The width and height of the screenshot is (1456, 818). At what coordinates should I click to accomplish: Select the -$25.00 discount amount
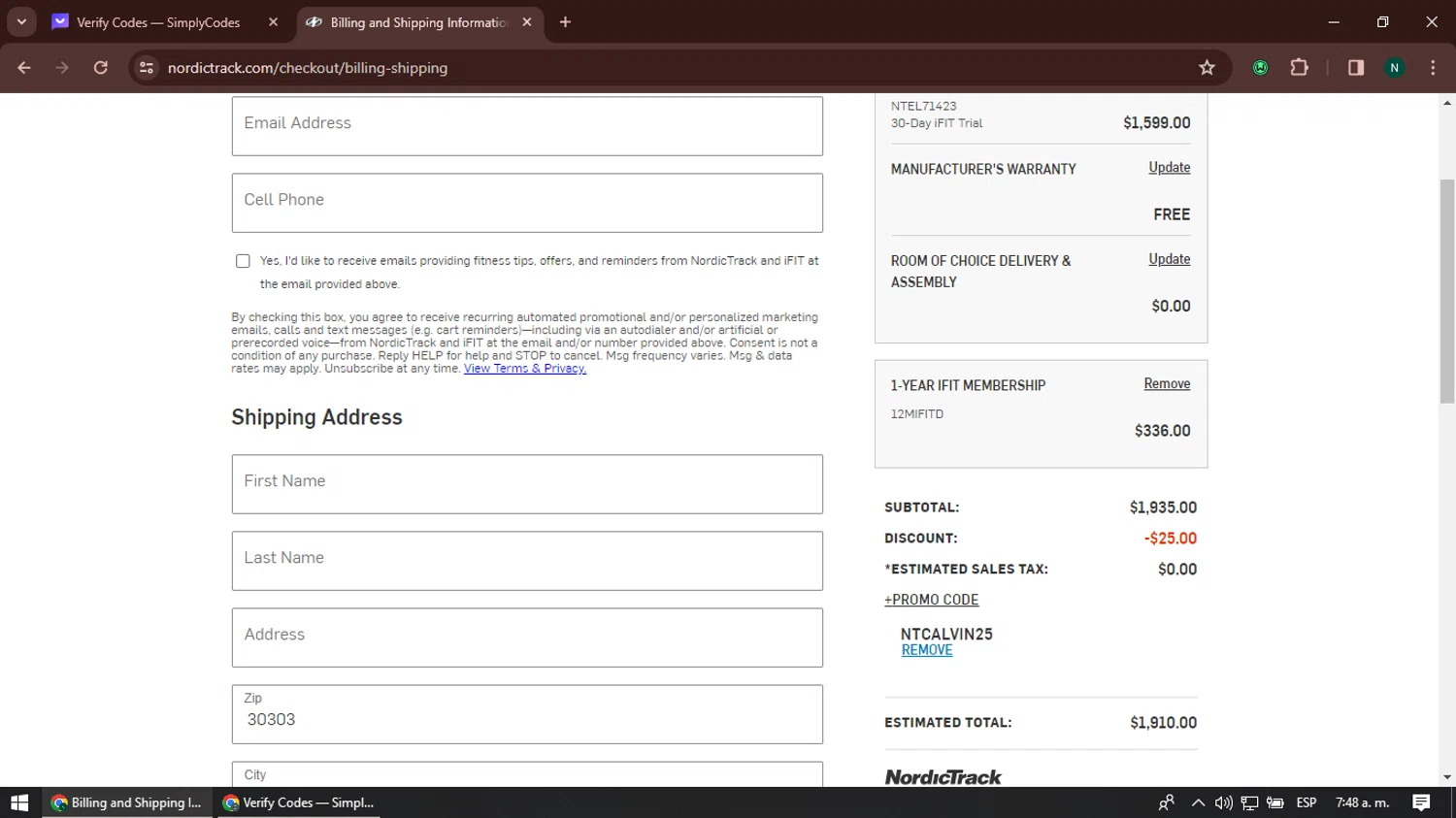pyautogui.click(x=1170, y=539)
